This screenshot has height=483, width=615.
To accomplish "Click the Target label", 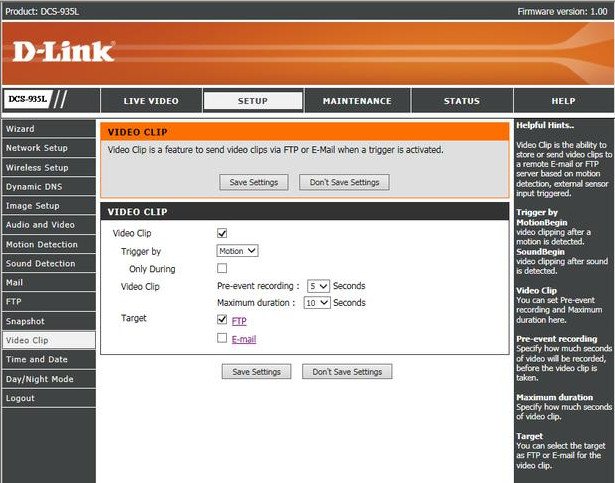I will 133,318.
